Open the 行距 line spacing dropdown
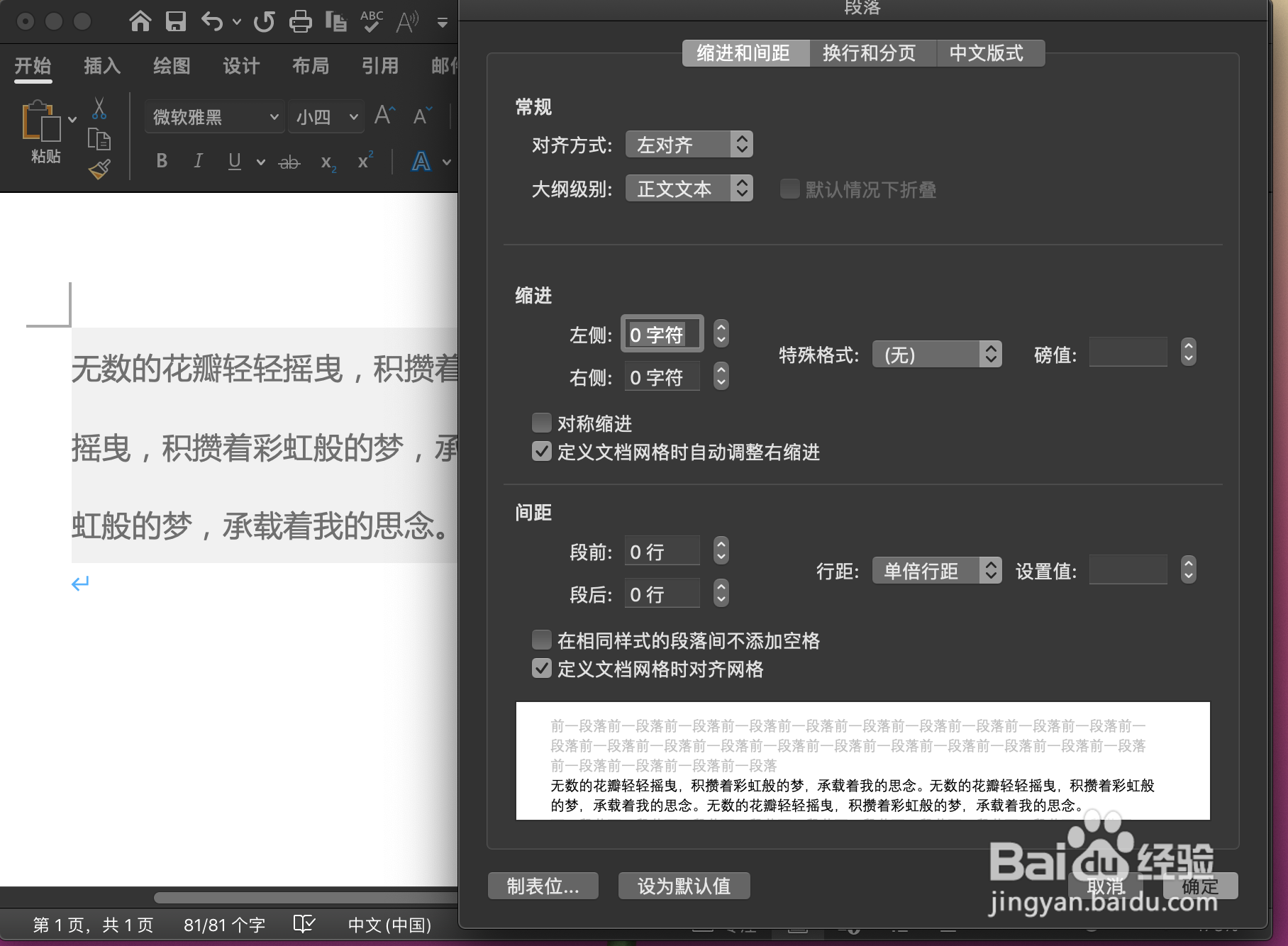This screenshot has width=1288, height=946. click(x=936, y=570)
